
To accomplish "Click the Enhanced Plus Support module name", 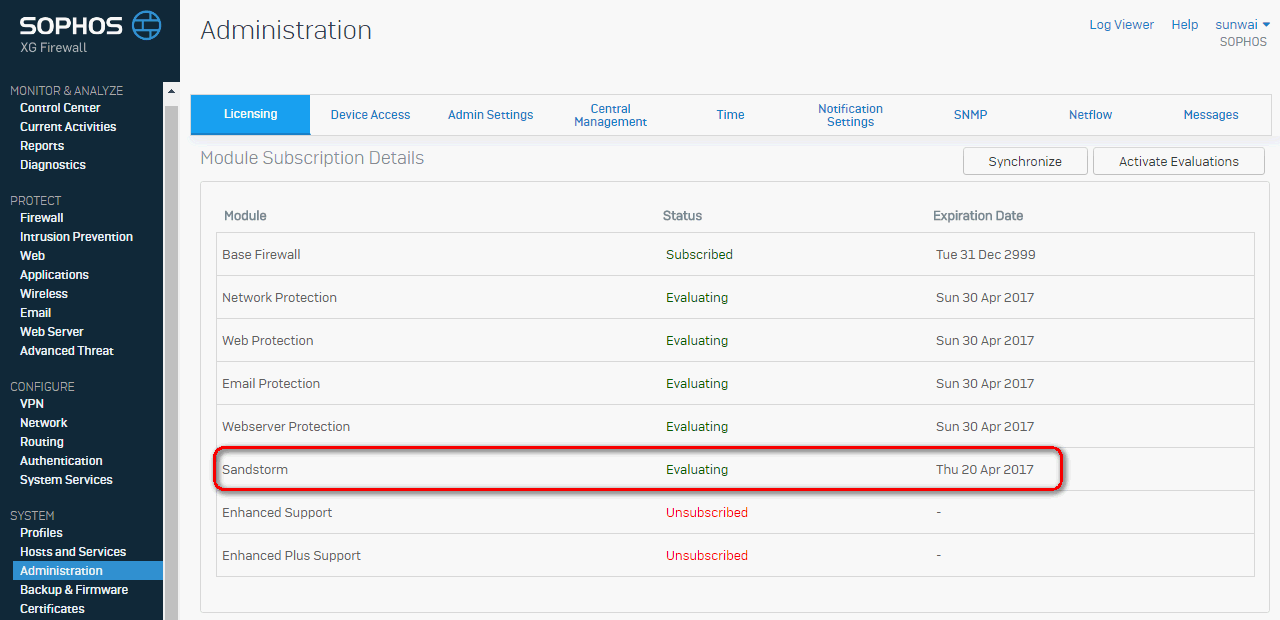I will tap(291, 556).
